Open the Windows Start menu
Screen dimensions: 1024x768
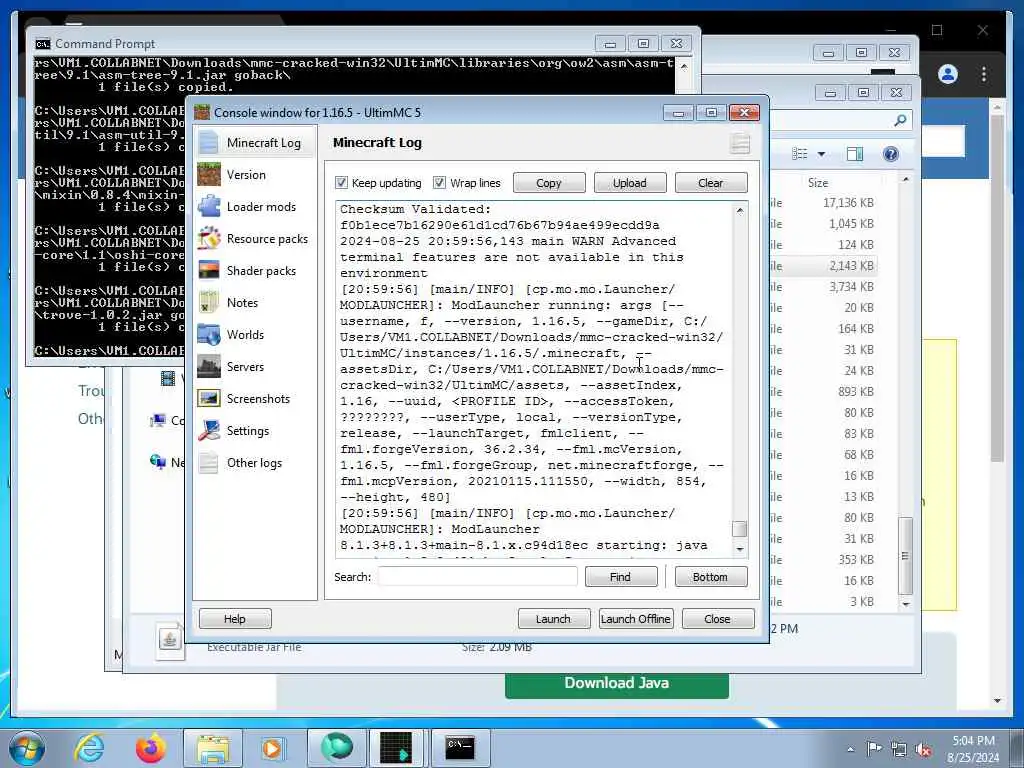tap(27, 748)
